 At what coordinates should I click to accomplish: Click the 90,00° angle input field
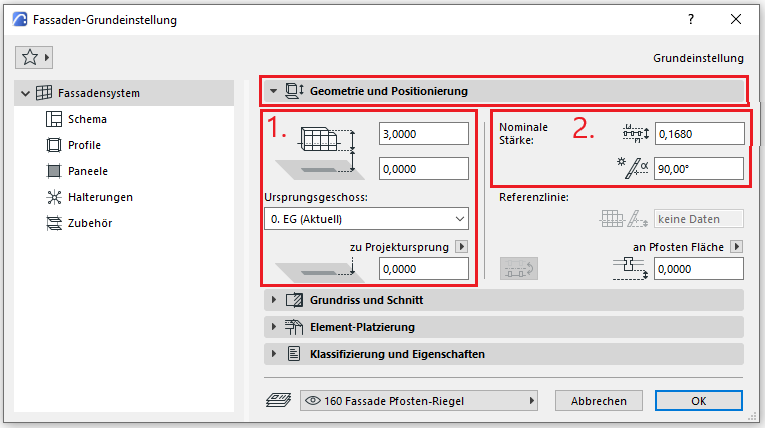(x=699, y=168)
